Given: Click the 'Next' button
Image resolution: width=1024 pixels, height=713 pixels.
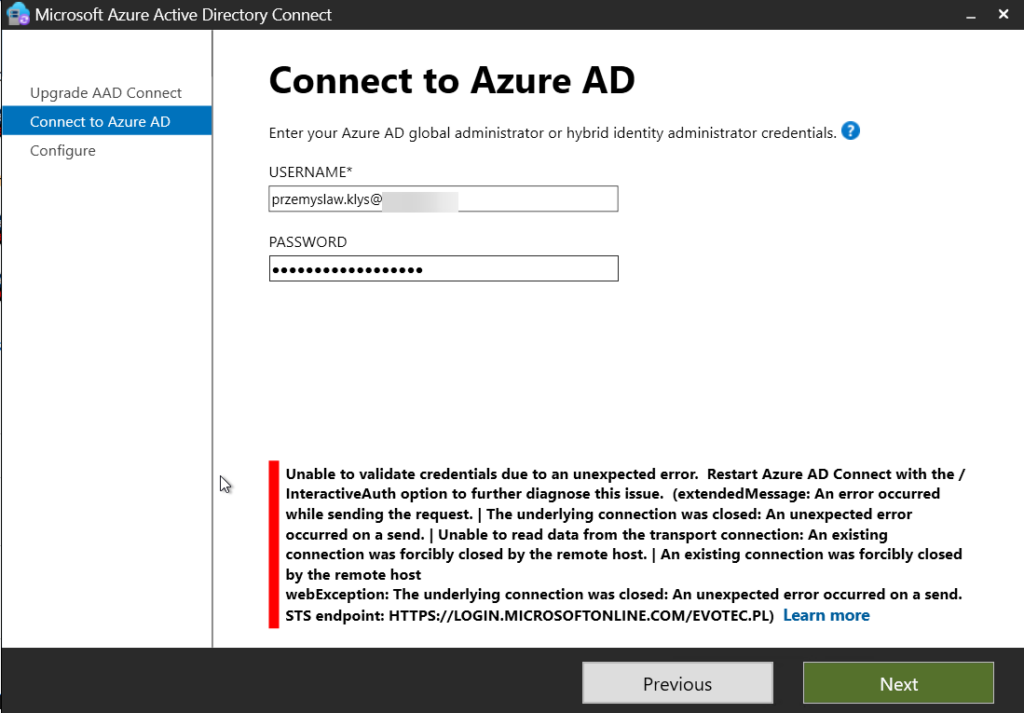Looking at the screenshot, I should [897, 683].
